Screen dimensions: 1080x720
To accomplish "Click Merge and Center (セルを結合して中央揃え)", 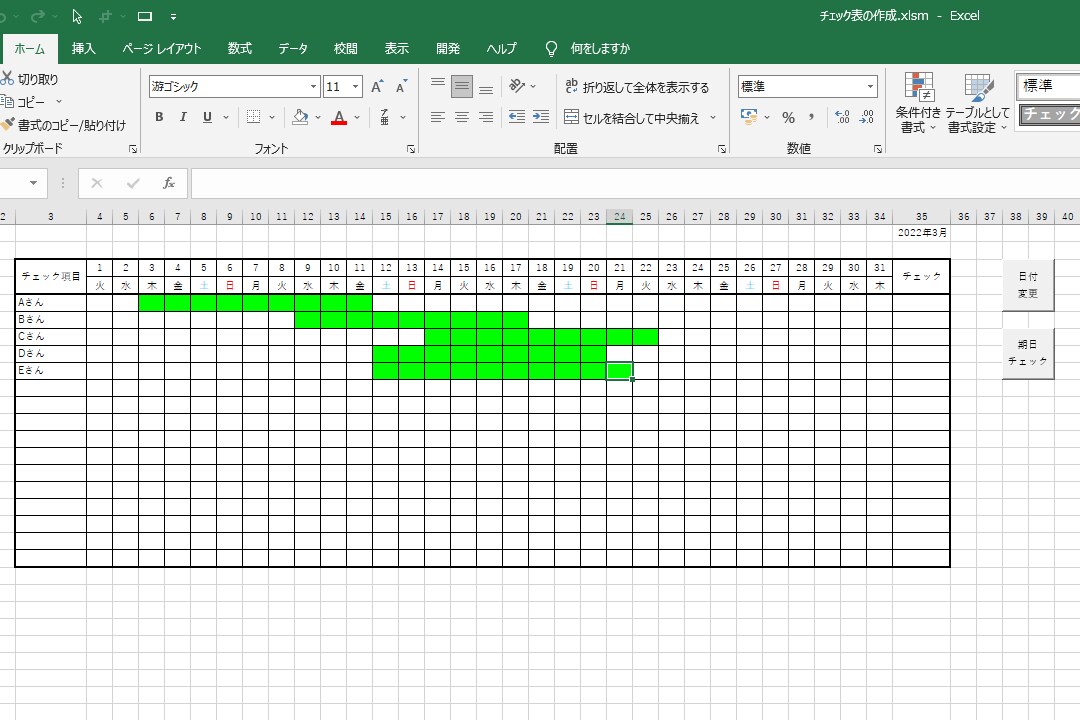I will [632, 118].
